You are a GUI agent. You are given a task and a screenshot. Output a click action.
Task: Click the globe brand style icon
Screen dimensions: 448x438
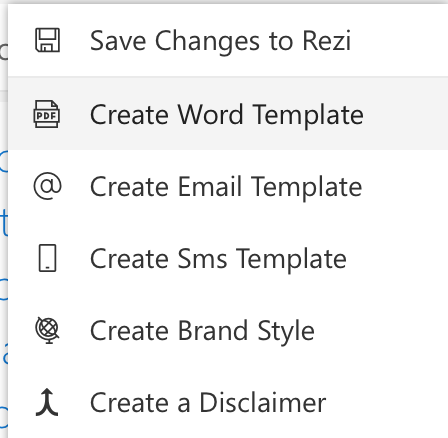click(47, 330)
